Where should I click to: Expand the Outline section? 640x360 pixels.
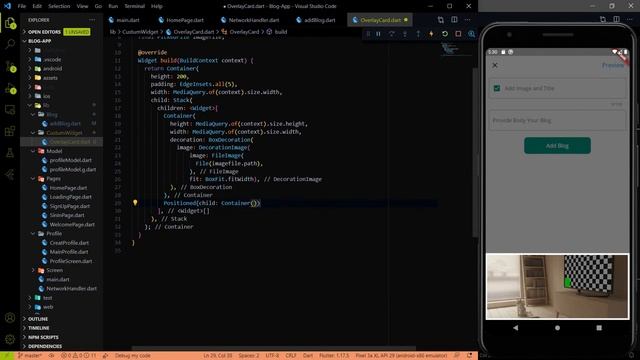(x=38, y=319)
